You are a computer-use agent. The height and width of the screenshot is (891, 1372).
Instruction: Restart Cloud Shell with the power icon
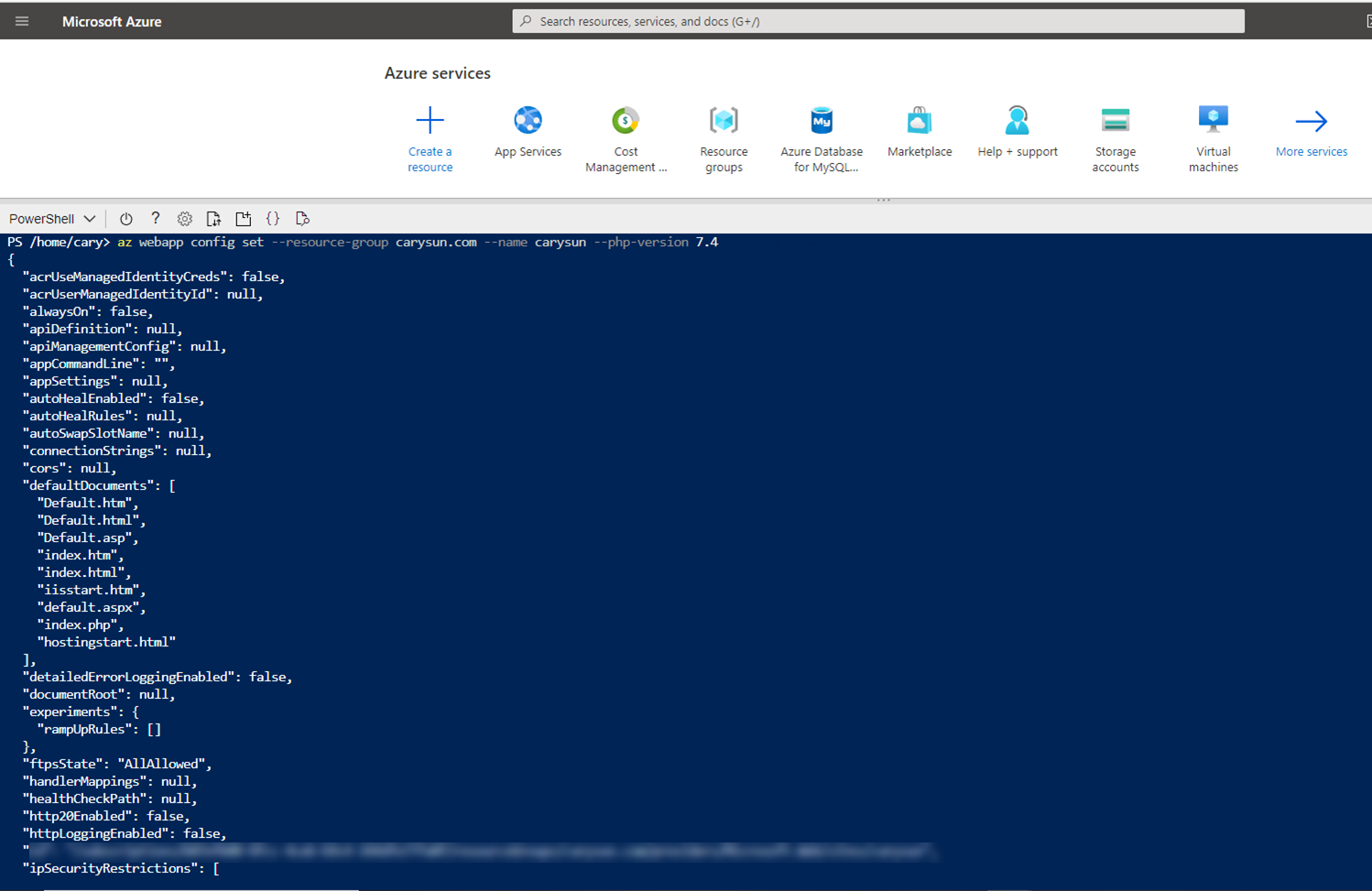point(126,219)
